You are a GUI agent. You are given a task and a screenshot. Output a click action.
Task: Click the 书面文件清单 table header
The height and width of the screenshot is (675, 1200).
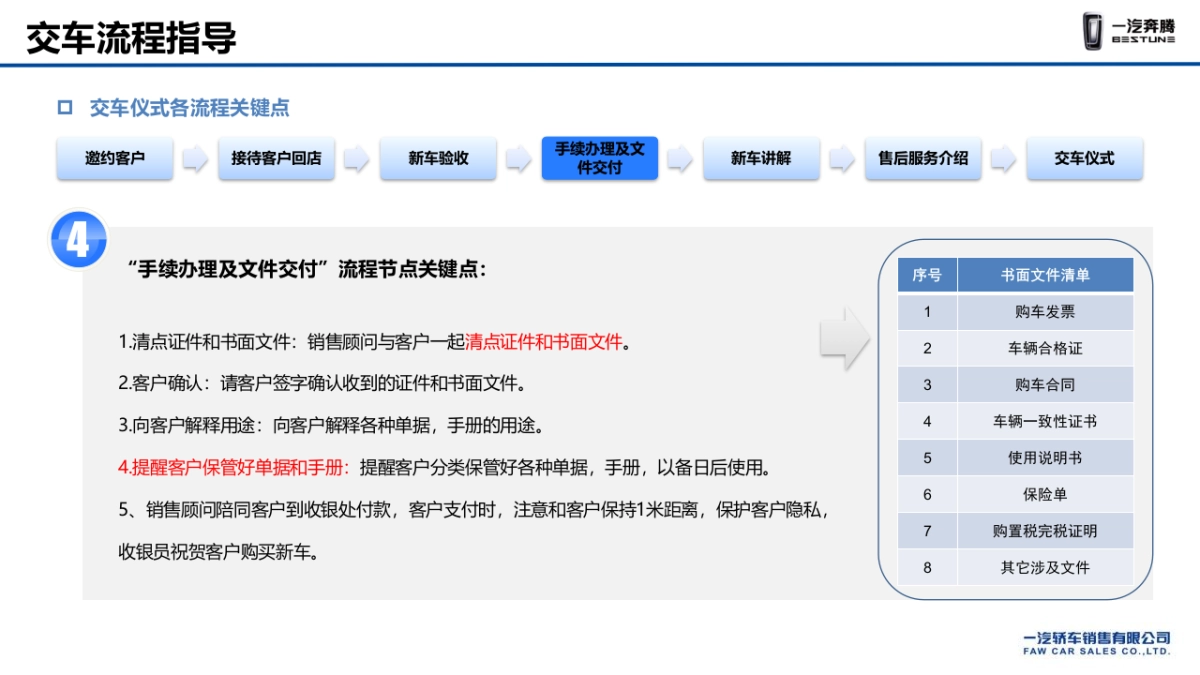point(1047,275)
